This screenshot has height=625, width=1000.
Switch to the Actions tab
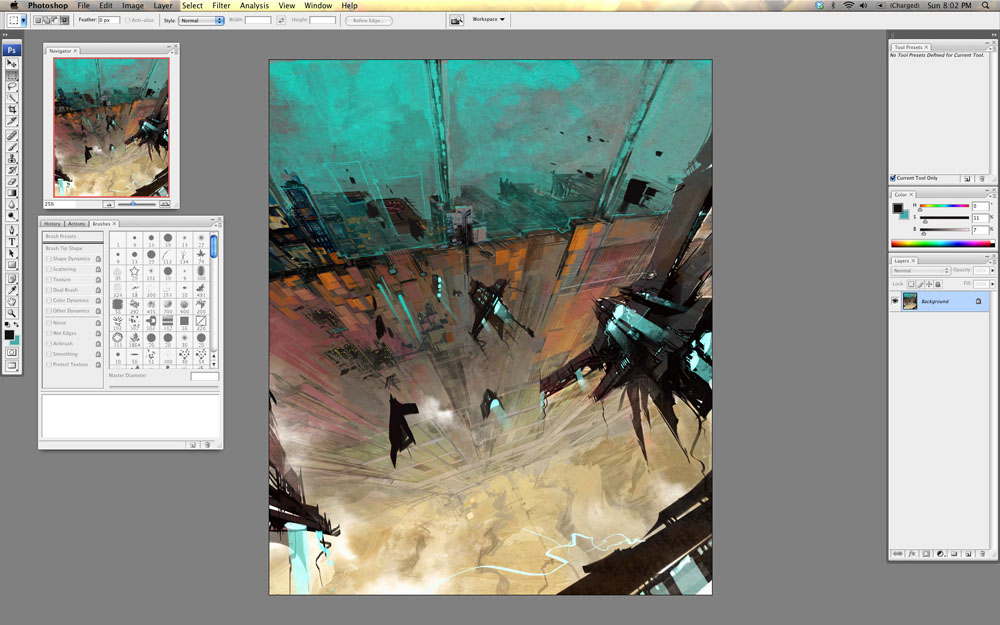click(76, 224)
